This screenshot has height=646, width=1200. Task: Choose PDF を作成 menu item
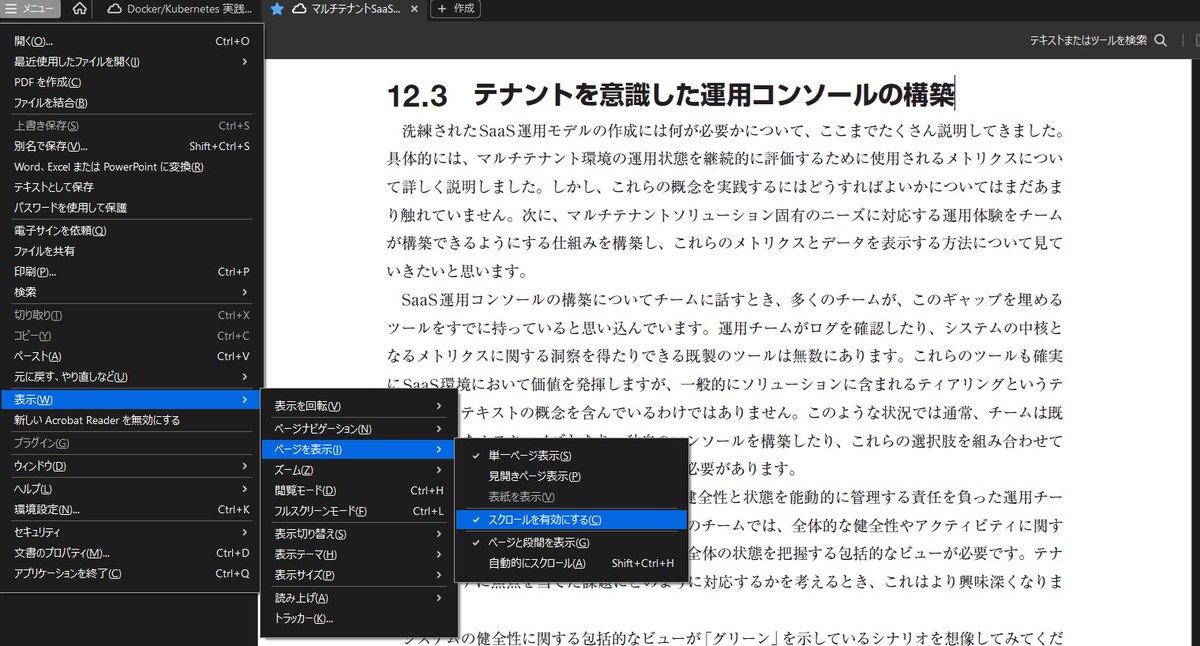[132, 82]
